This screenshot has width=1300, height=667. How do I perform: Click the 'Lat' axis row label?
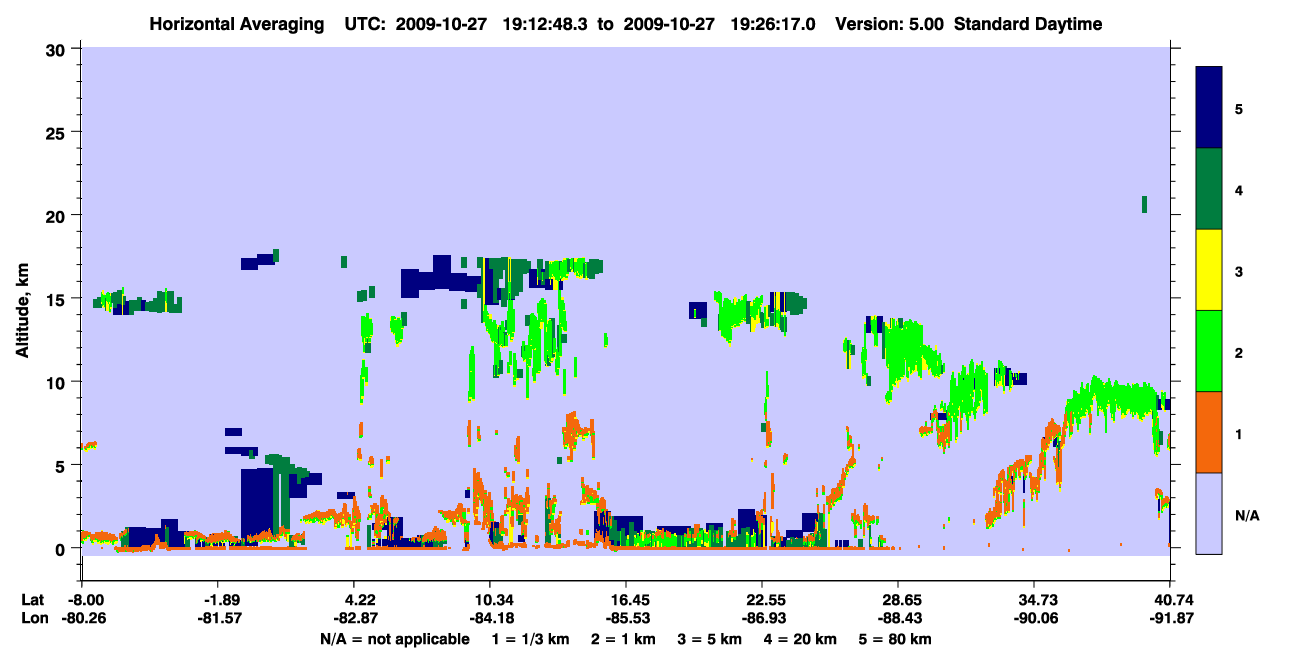click(33, 600)
